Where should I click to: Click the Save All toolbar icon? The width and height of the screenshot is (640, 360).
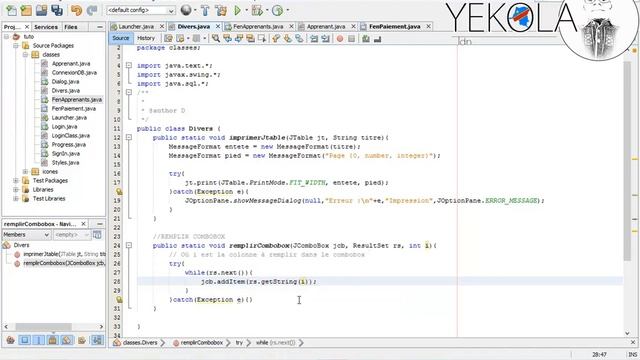pos(57,10)
